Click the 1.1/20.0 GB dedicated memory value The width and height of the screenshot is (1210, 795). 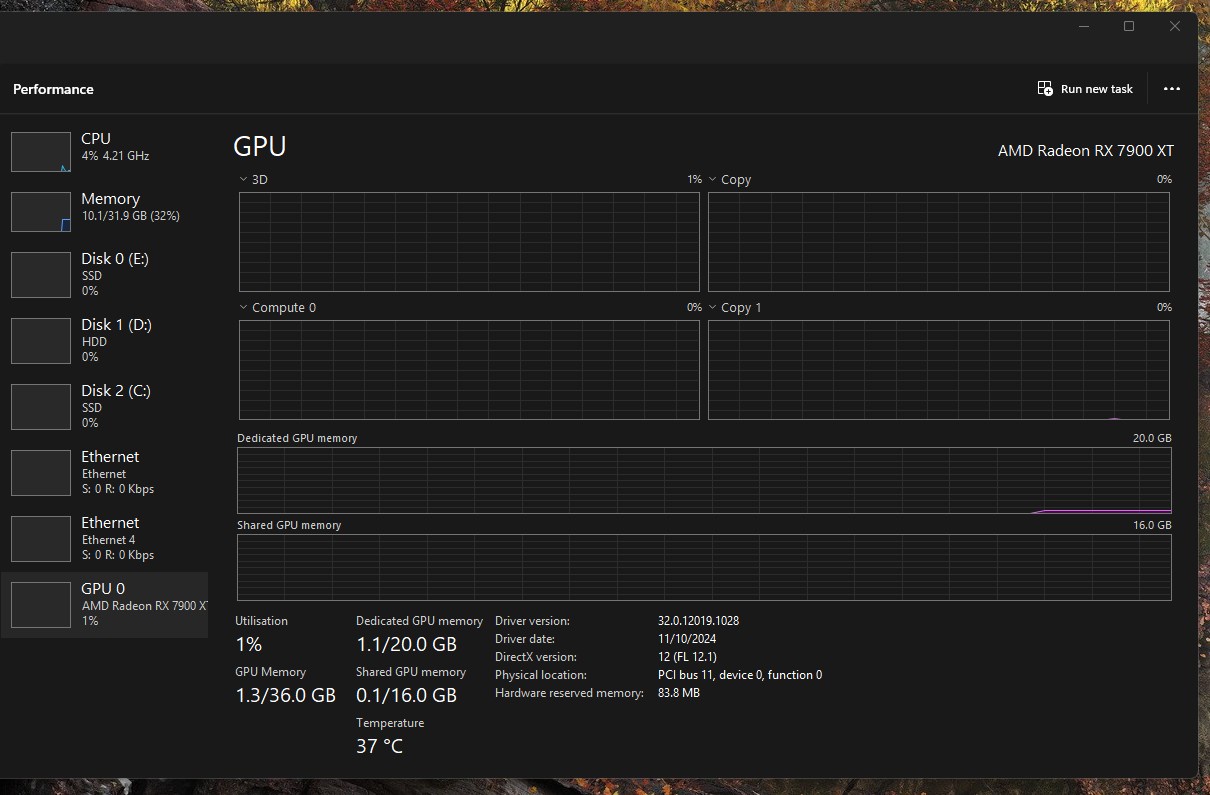(406, 645)
